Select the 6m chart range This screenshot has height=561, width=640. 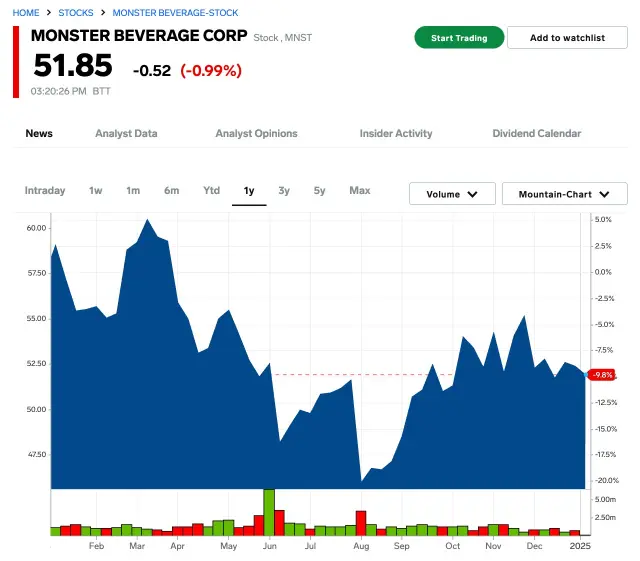tap(171, 191)
